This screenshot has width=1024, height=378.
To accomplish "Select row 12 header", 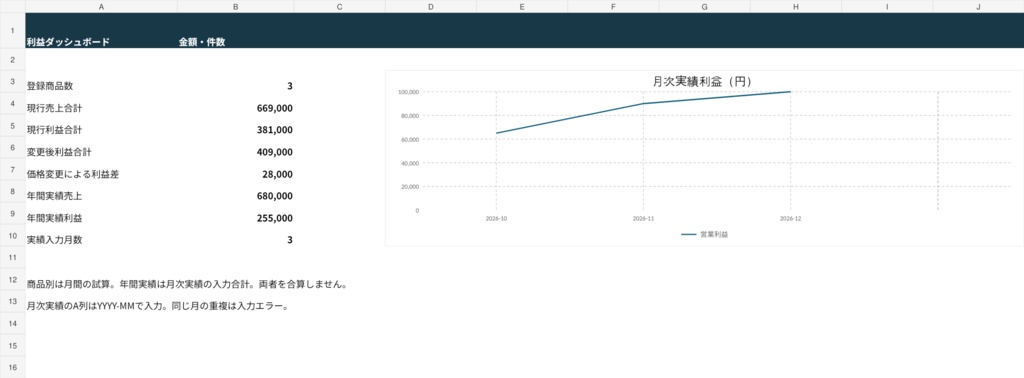I will pyautogui.click(x=12, y=279).
